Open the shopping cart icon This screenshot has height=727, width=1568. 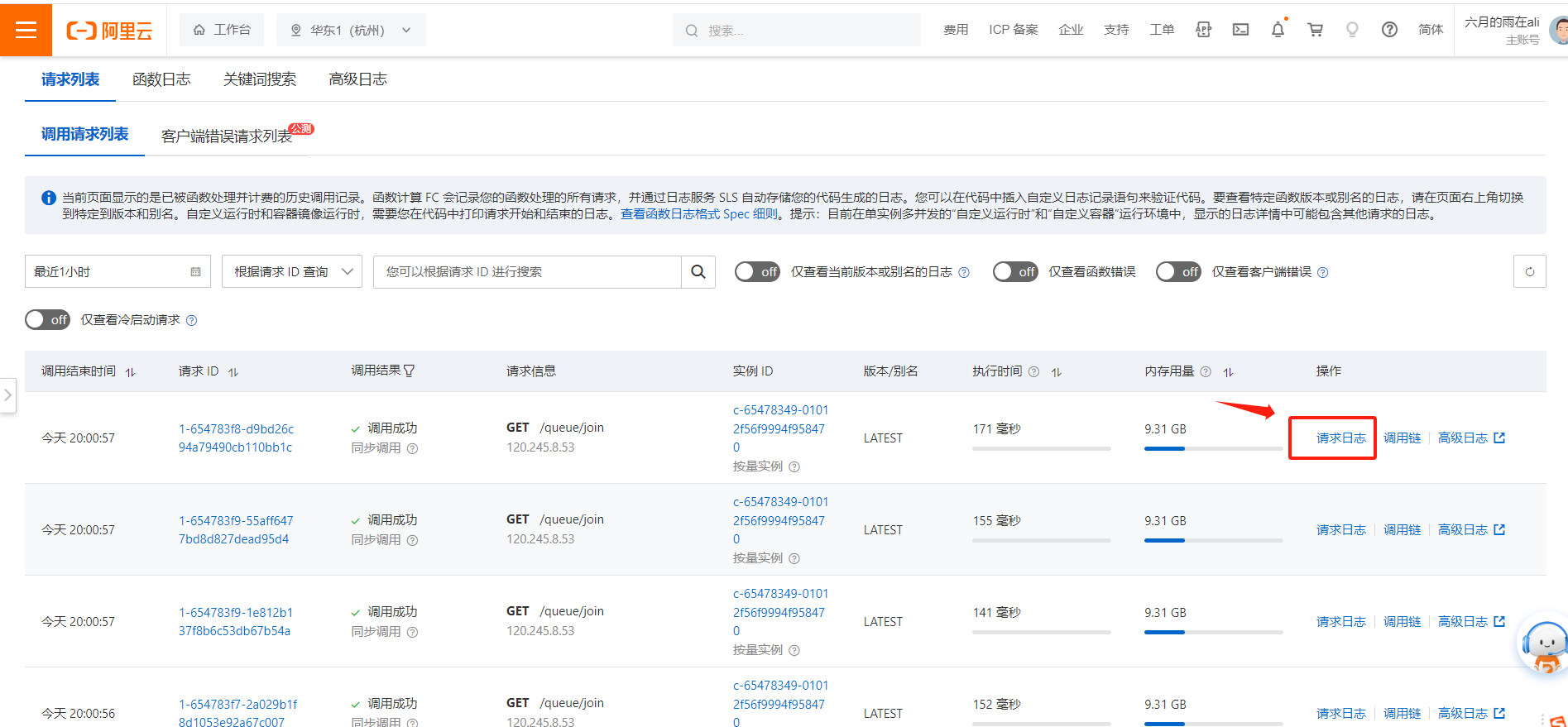[1315, 30]
